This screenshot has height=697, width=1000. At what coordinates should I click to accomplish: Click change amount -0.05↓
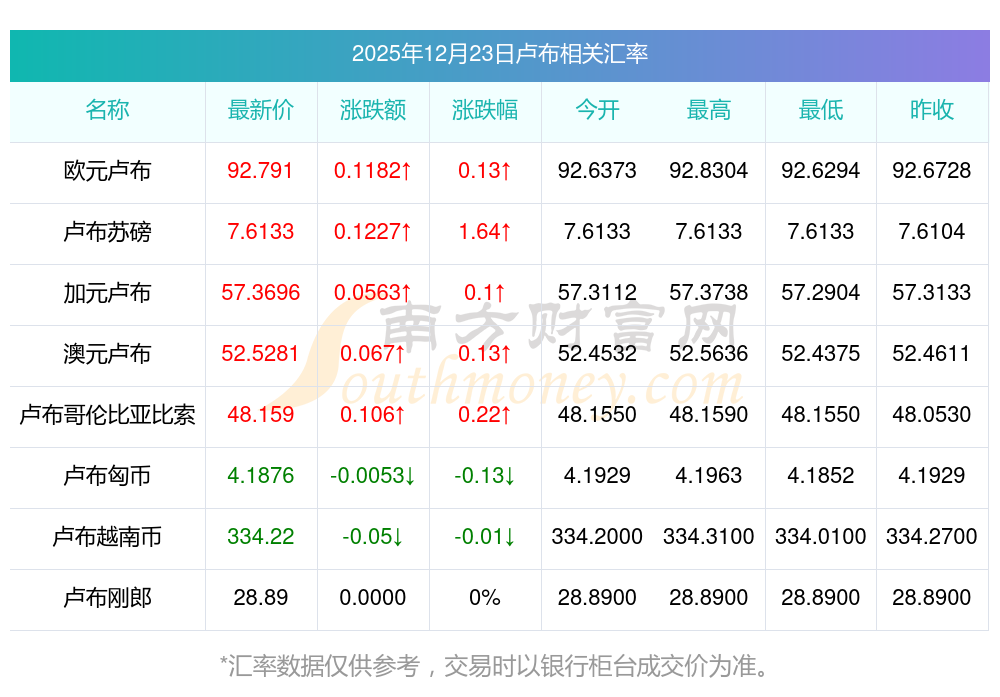pos(372,536)
